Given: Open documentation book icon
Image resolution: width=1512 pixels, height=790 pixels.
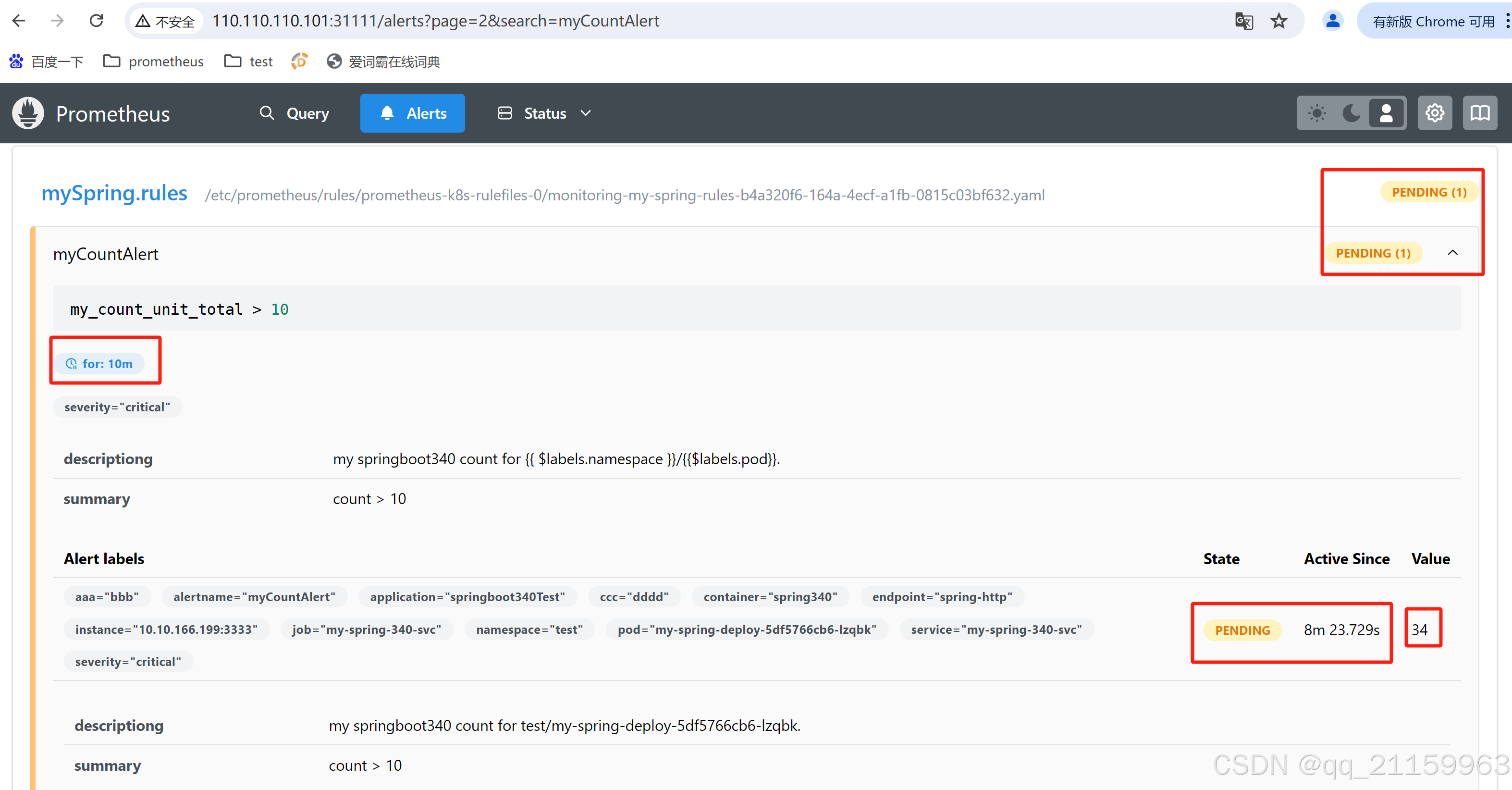Looking at the screenshot, I should tap(1480, 113).
